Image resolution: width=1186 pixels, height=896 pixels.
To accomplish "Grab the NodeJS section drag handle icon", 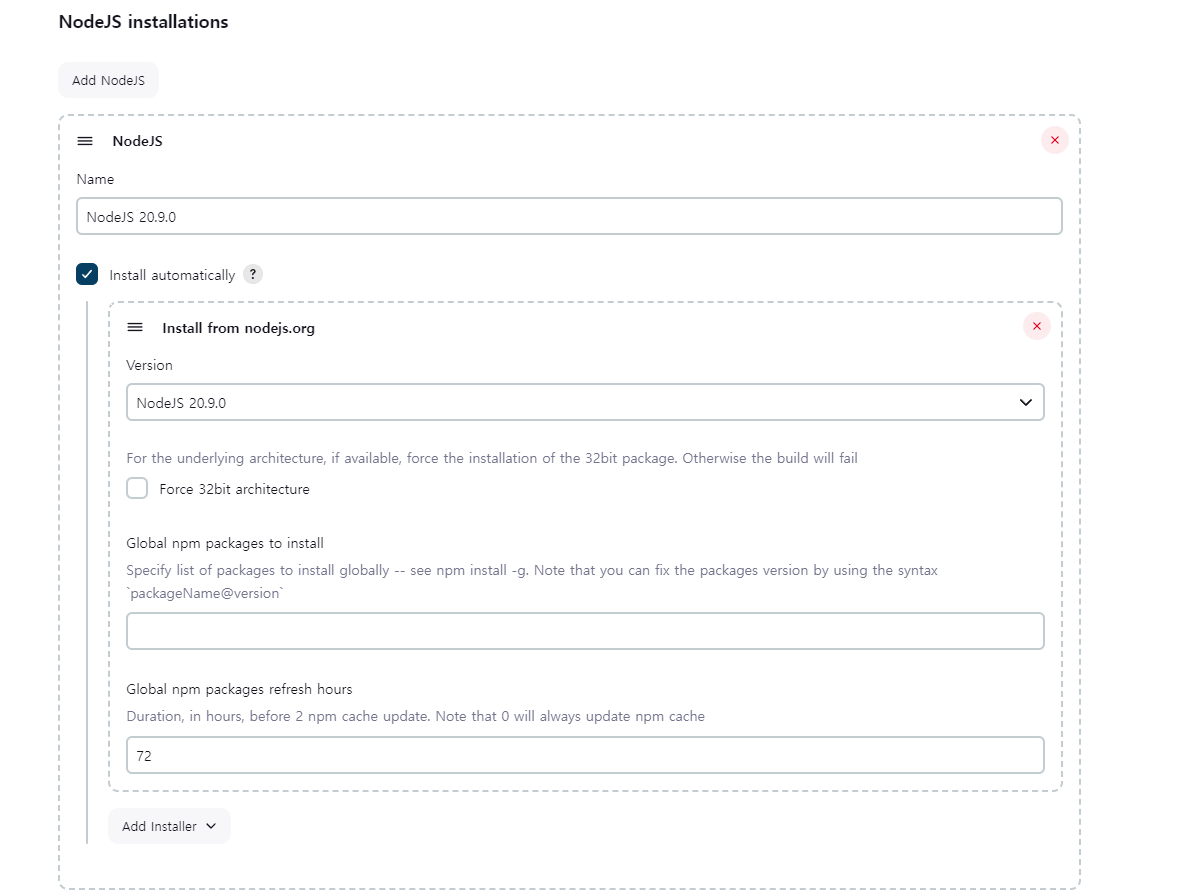I will pos(85,141).
